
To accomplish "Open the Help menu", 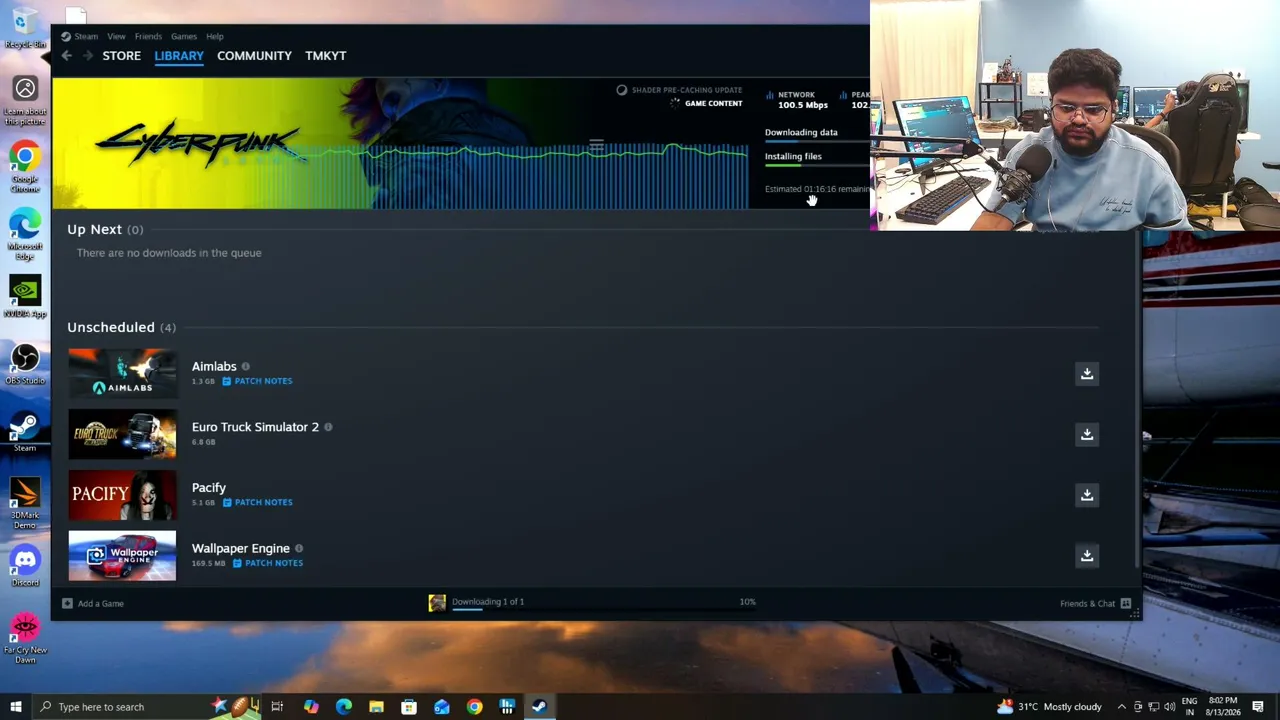I will click(215, 37).
